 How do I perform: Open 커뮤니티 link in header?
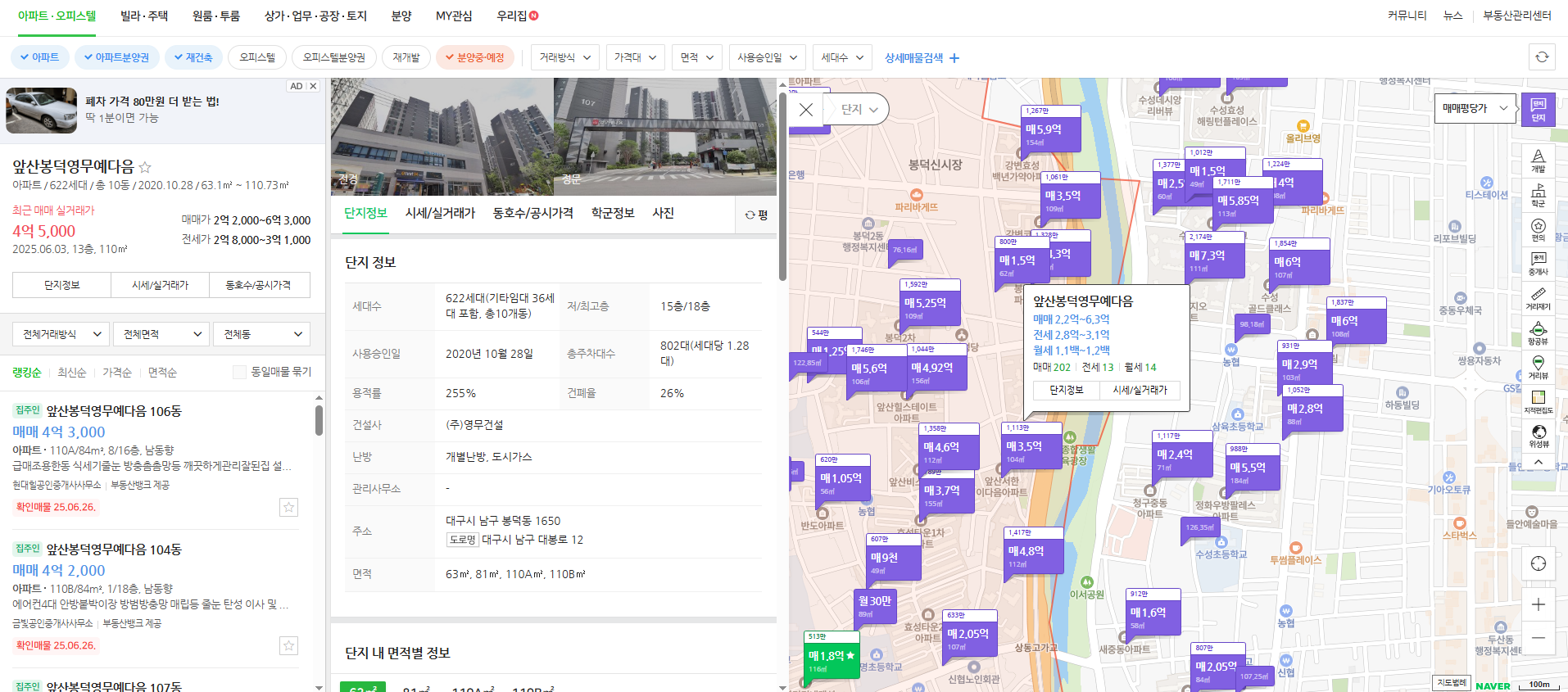1407,16
